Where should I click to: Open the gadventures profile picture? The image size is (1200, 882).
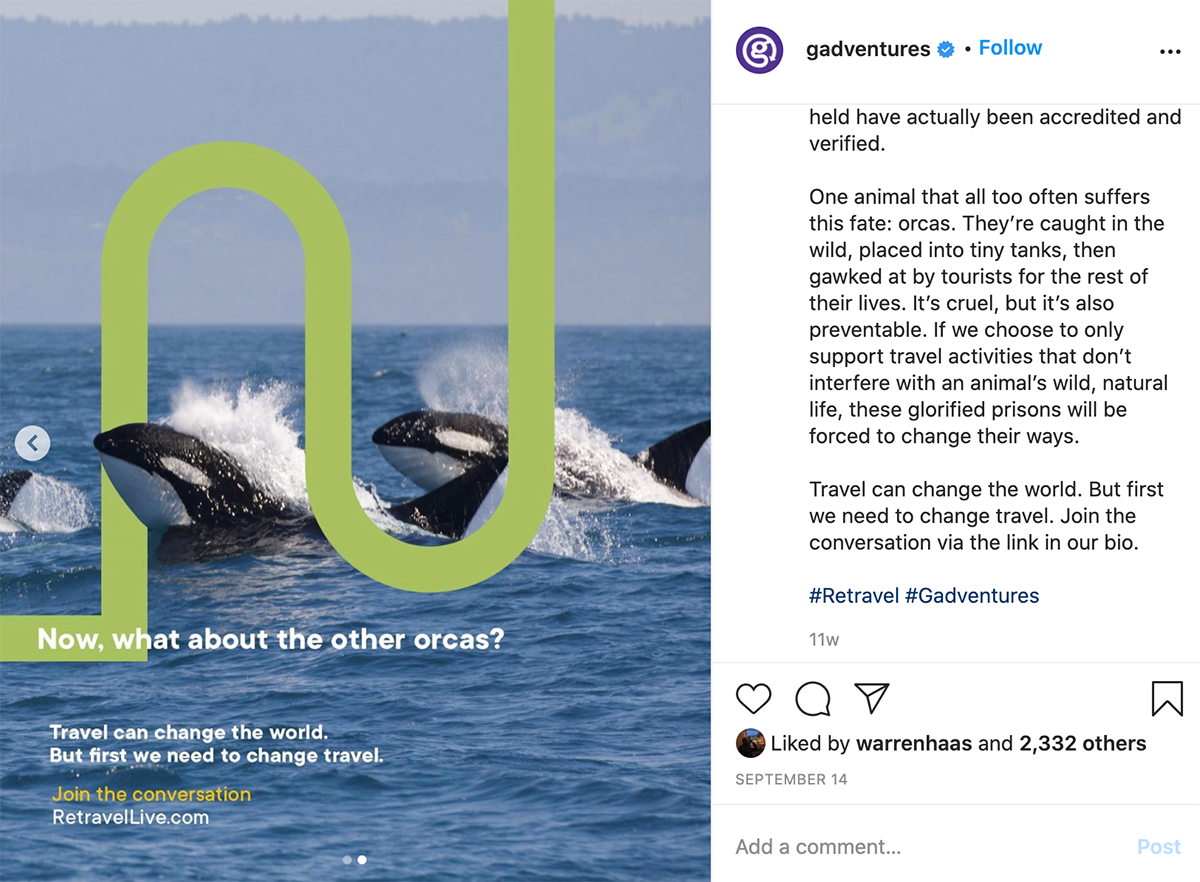click(759, 50)
